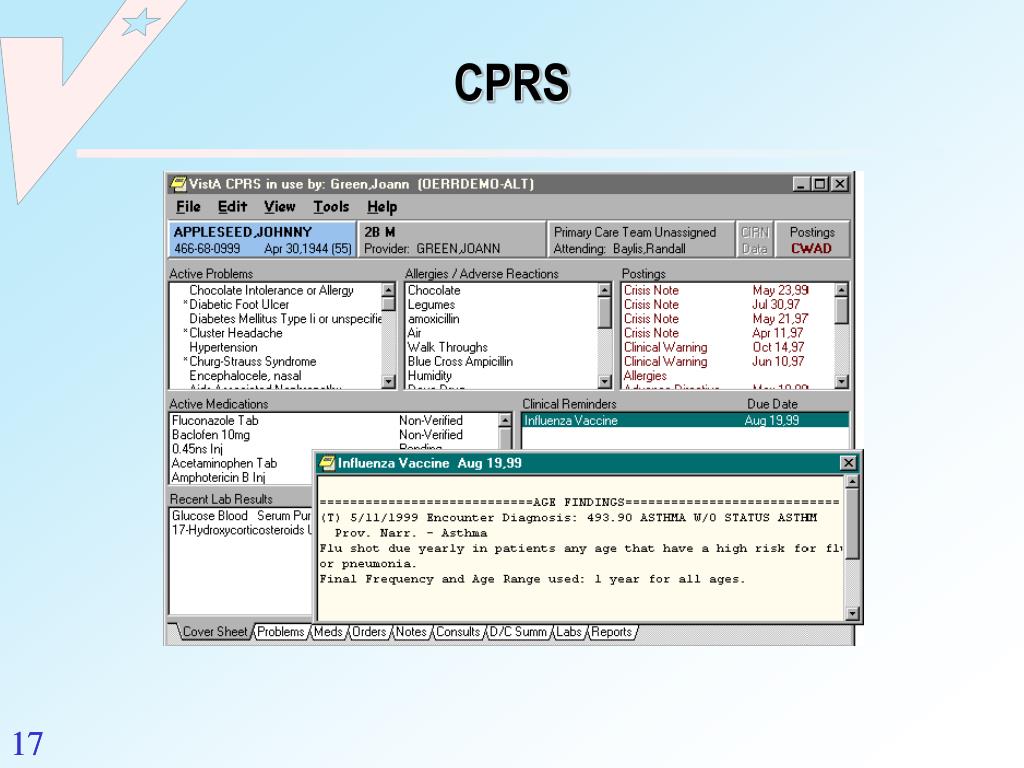Select the Acetaminophen Tab medication
Screen dimensions: 1024x768
coord(224,464)
